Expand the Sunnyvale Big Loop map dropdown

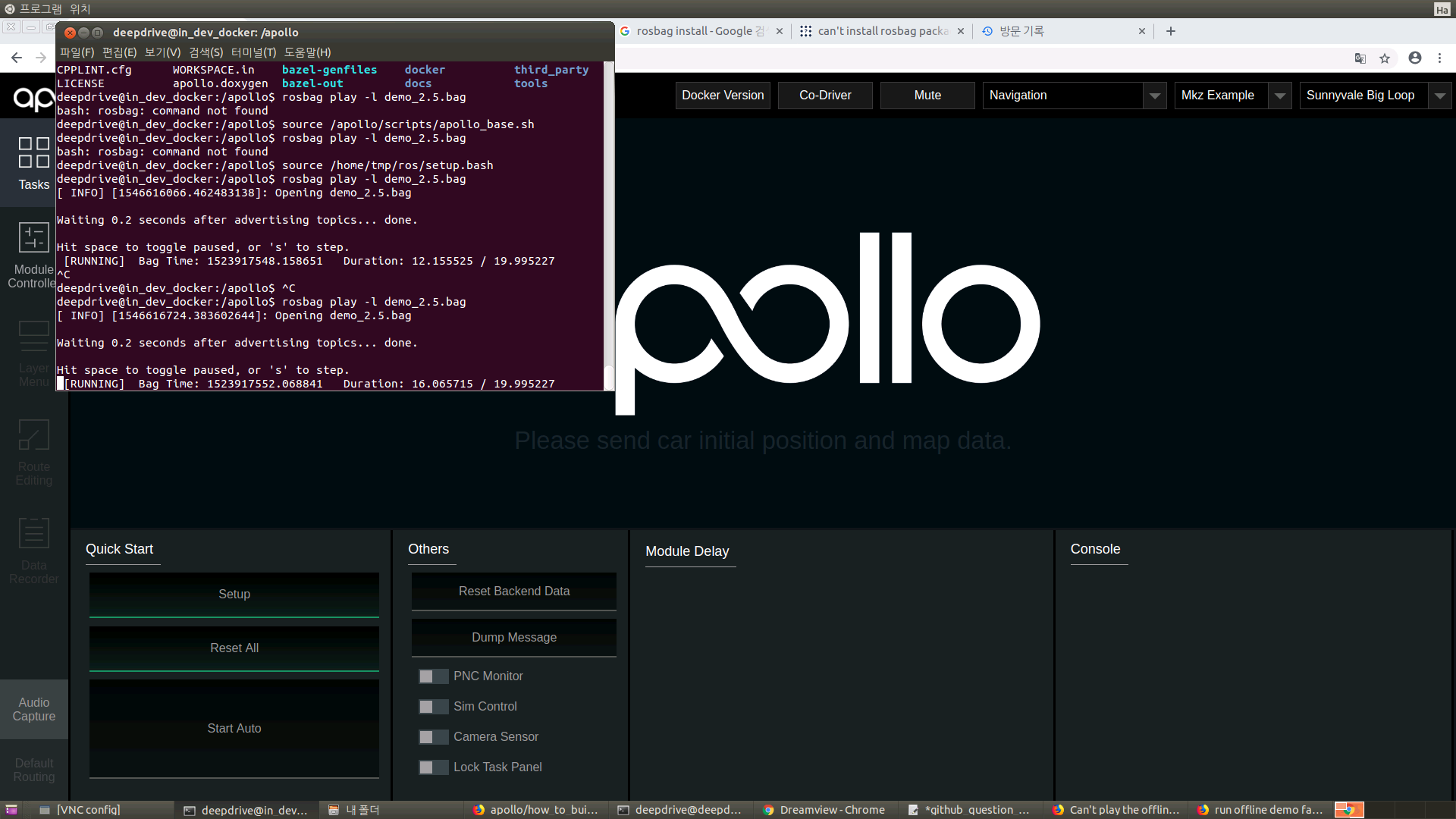click(1439, 96)
